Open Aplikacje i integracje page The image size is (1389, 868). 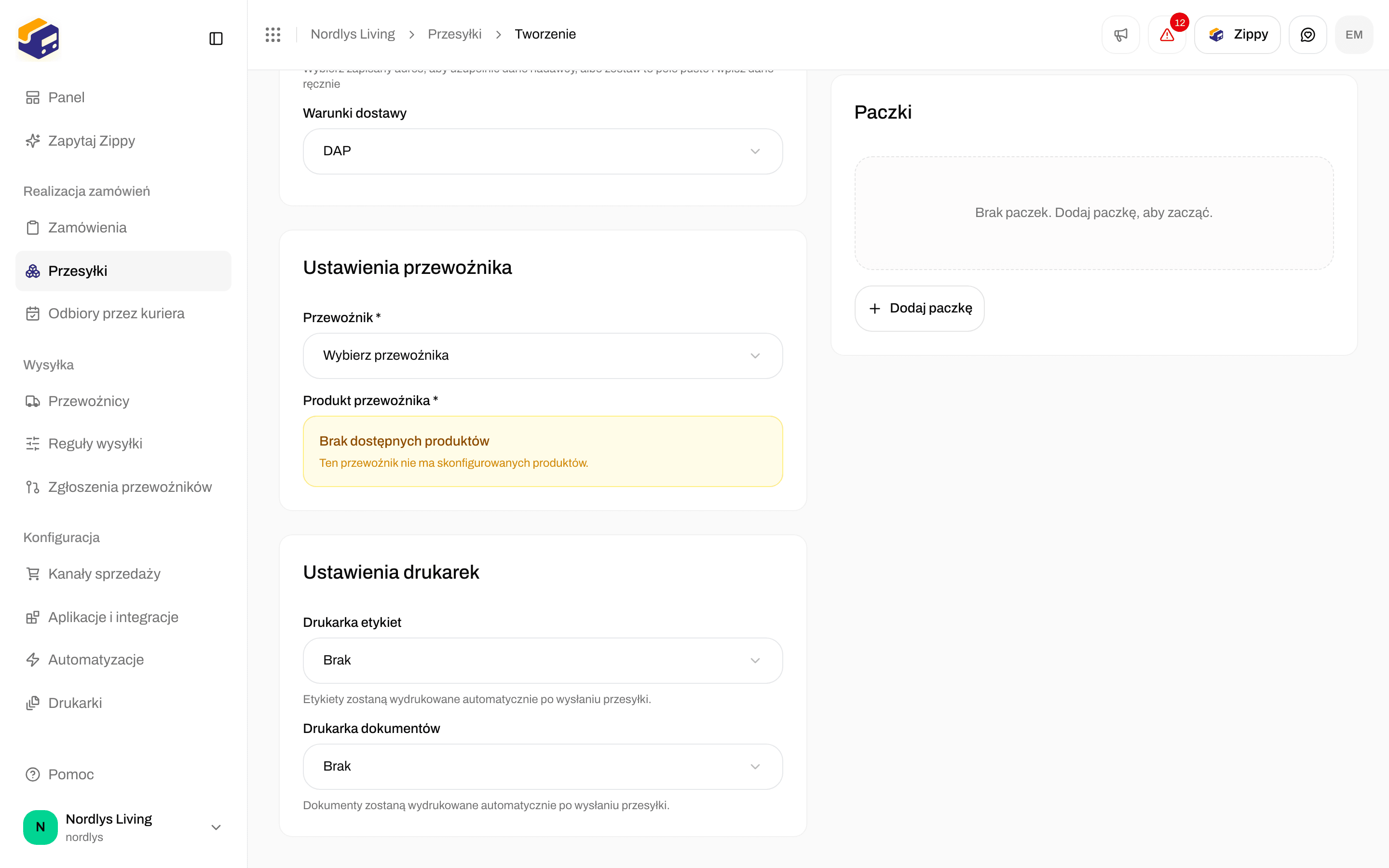pos(123,617)
